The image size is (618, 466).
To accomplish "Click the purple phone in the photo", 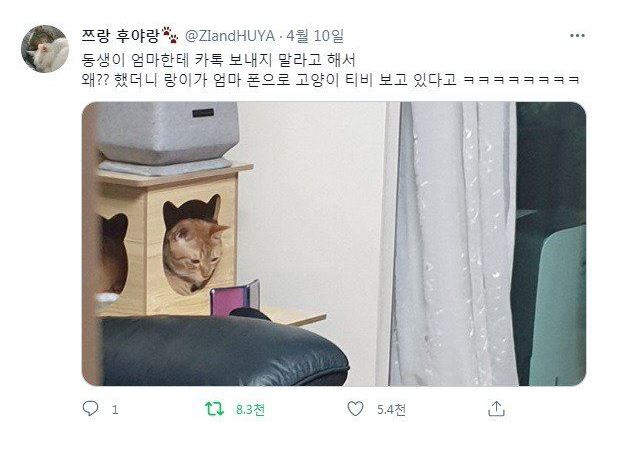I will tap(235, 297).
